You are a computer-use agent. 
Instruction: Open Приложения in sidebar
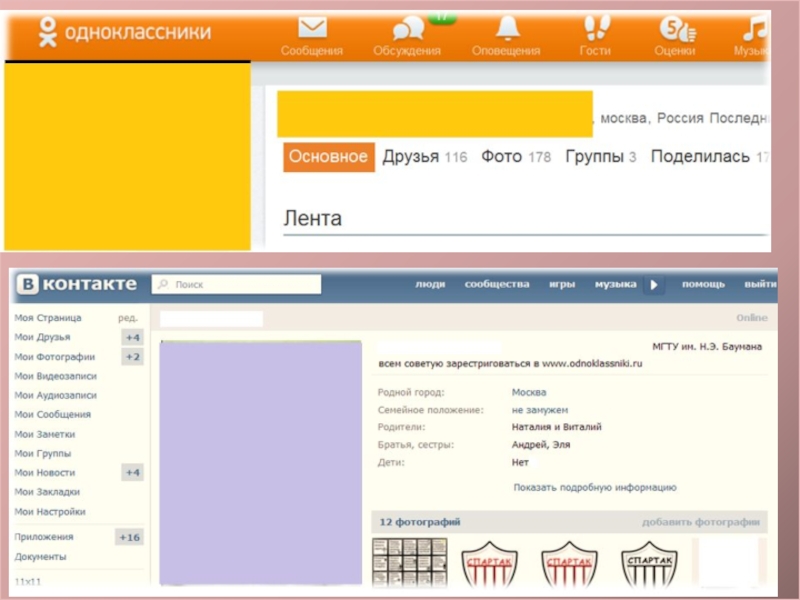tap(44, 537)
